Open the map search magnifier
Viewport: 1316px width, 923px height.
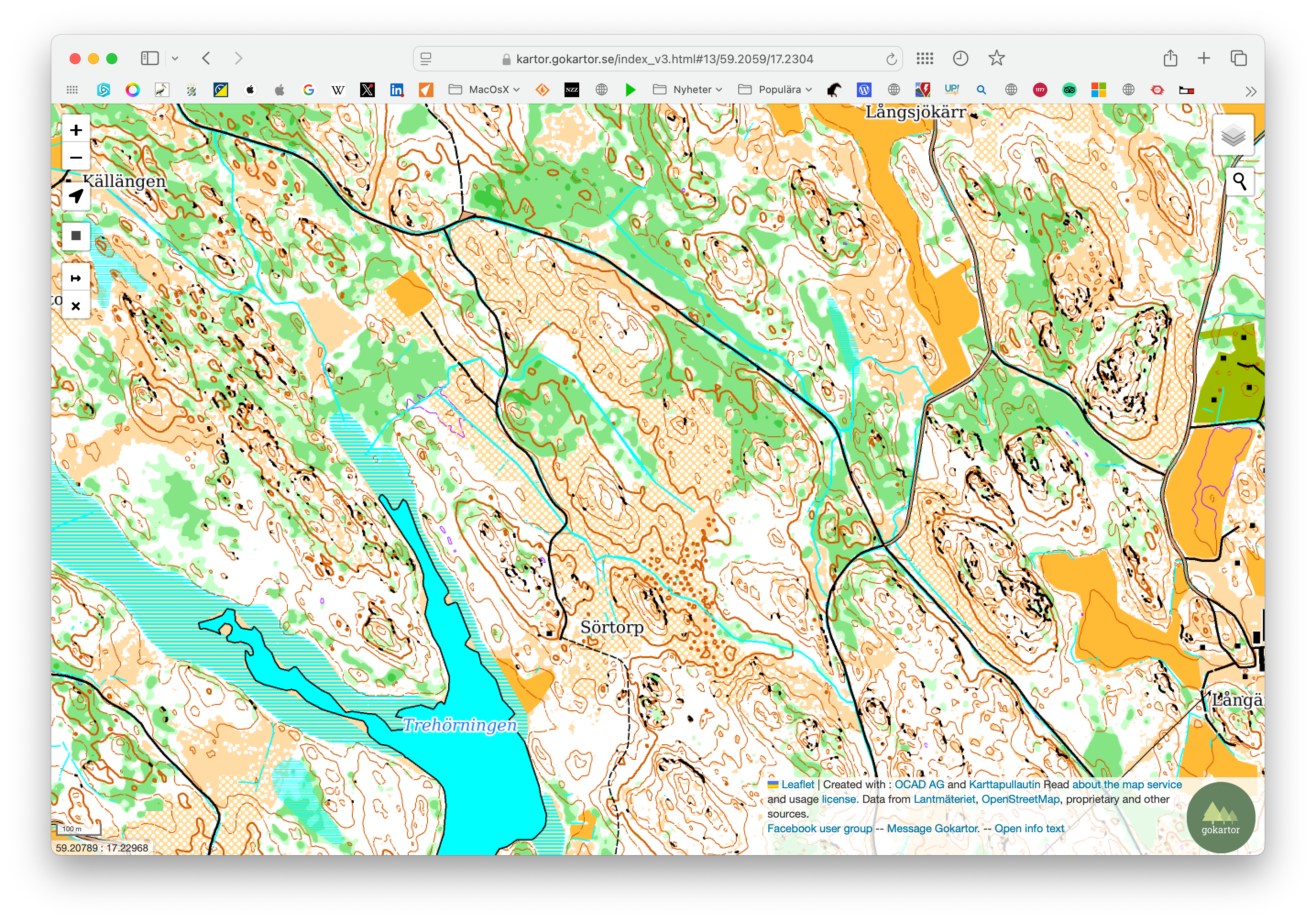point(1239,182)
